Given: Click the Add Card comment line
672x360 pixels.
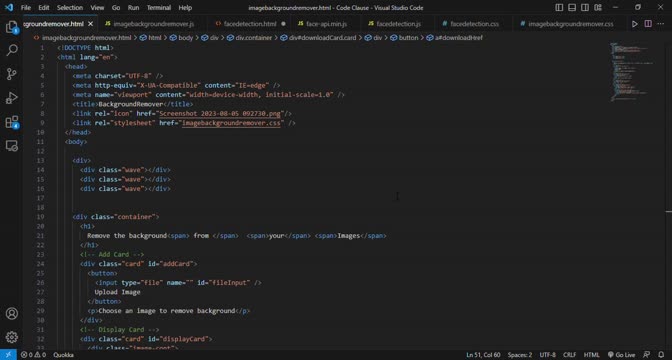Looking at the screenshot, I should tap(112, 255).
